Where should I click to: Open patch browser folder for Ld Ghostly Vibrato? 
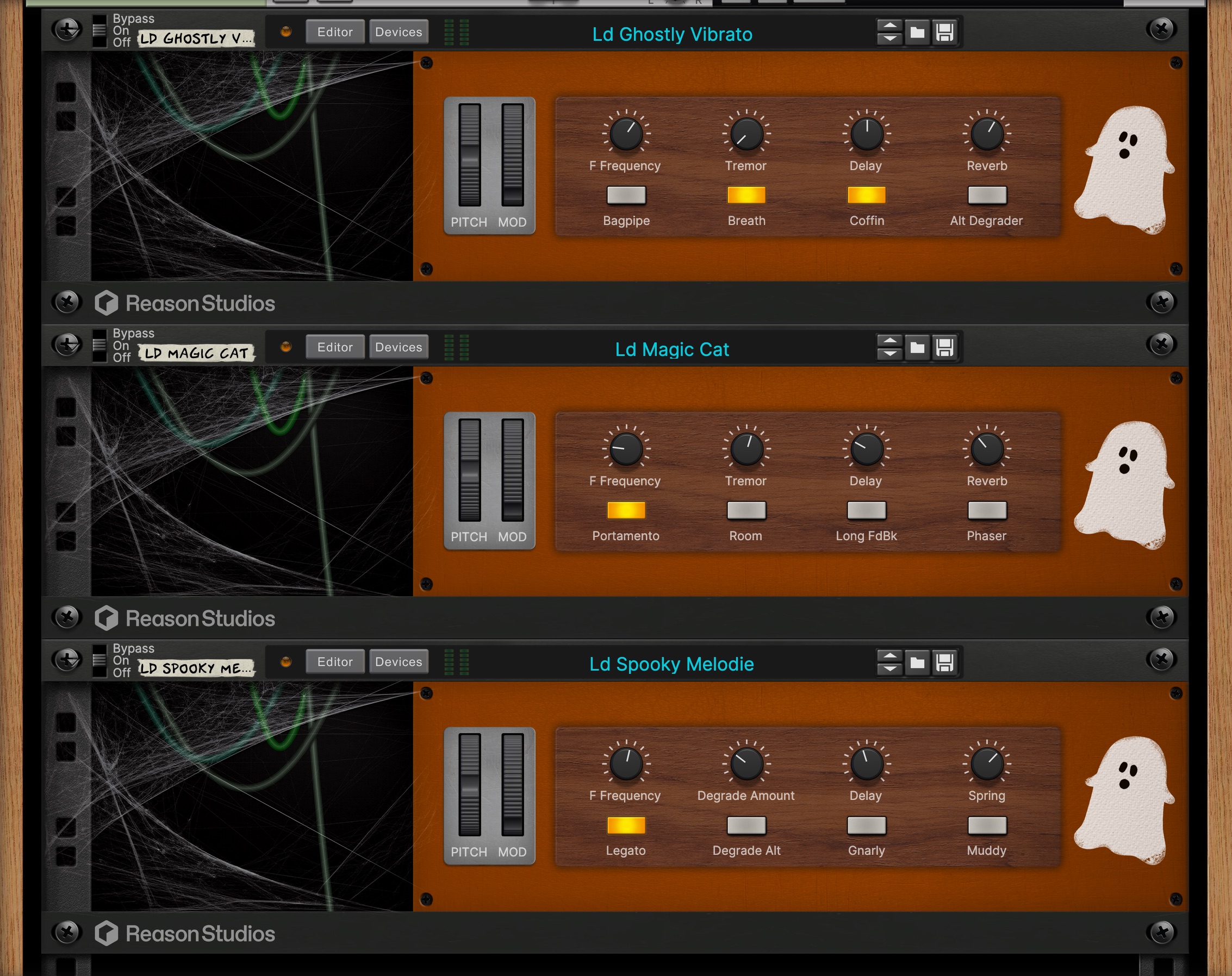tap(917, 32)
